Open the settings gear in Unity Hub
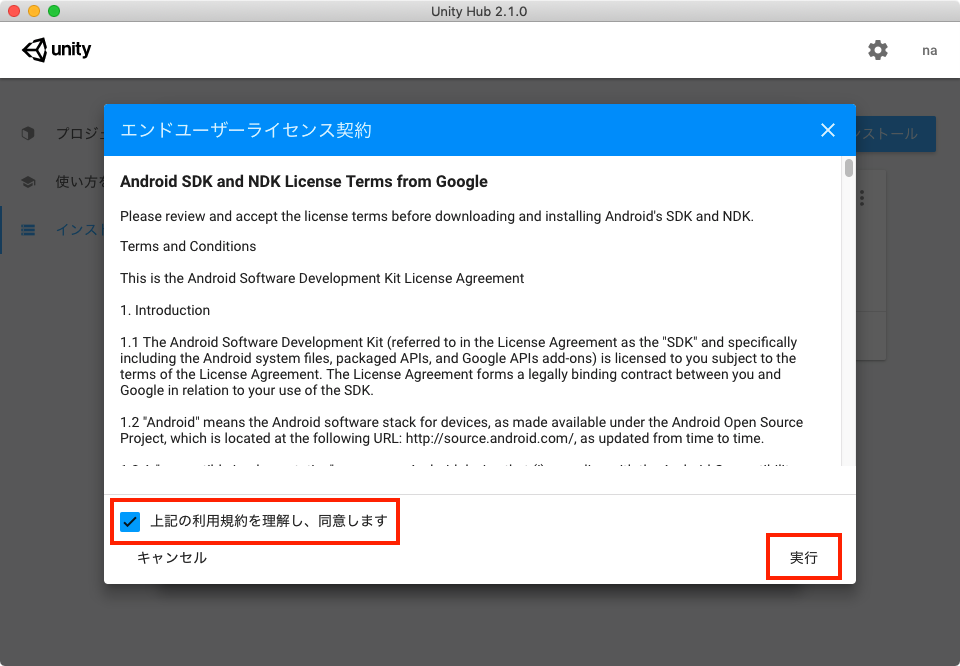The image size is (960, 666). pyautogui.click(x=877, y=50)
